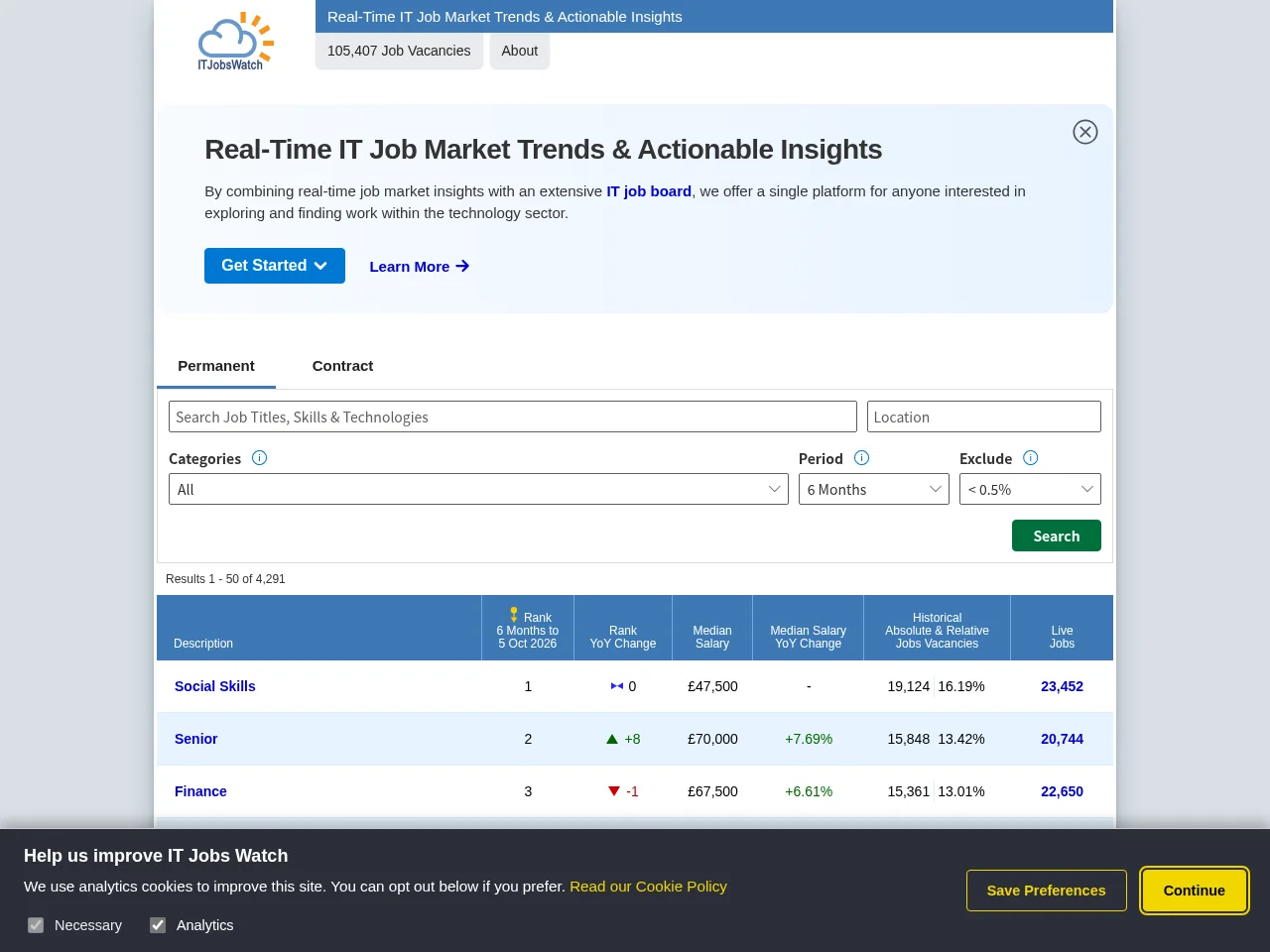Click the Period info icon
Screen dimensions: 1270x952
(861, 458)
